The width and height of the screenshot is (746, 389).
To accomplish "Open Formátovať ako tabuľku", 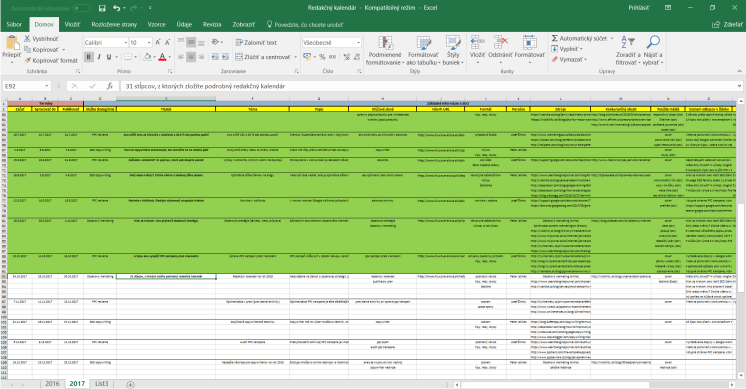I will tap(422, 50).
